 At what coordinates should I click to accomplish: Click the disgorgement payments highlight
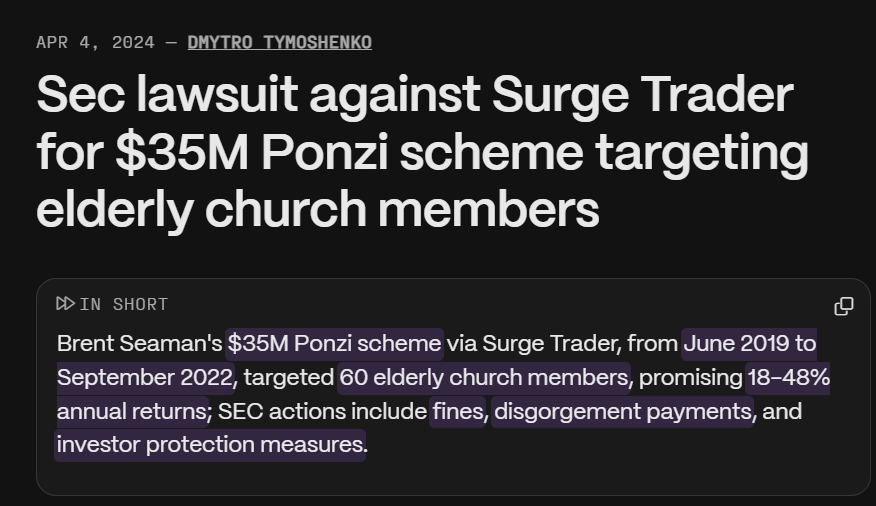pyautogui.click(x=622, y=412)
